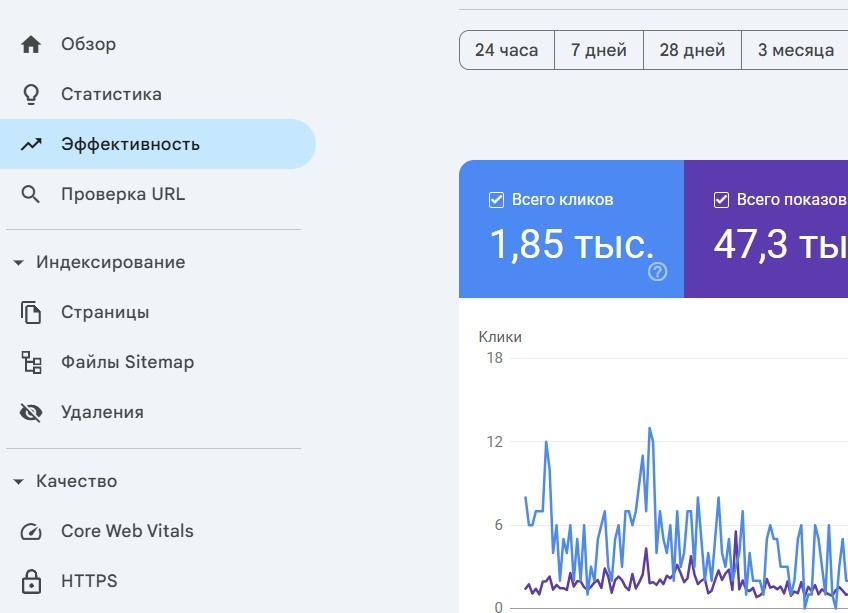The height and width of the screenshot is (613, 848).
Task: Toggle the Всего показов checkbox
Action: [x=721, y=200]
